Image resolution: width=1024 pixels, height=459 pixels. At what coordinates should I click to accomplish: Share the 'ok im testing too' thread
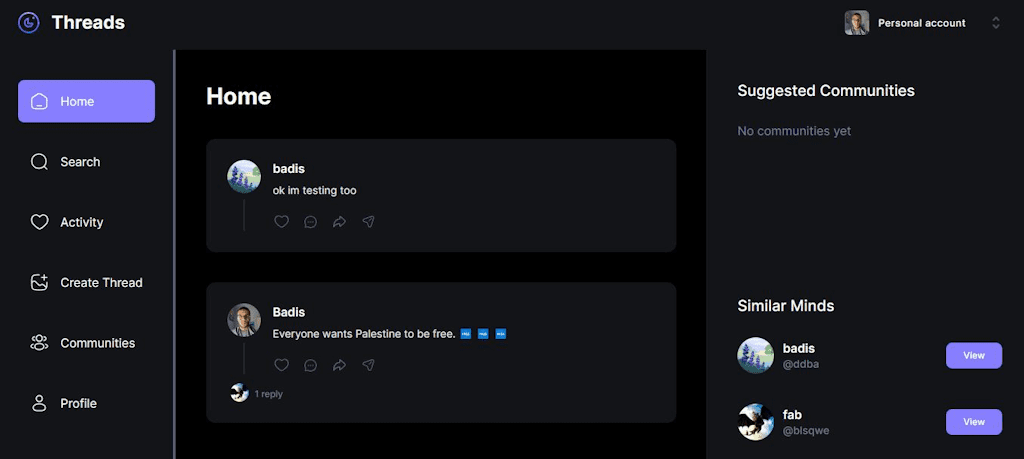368,222
